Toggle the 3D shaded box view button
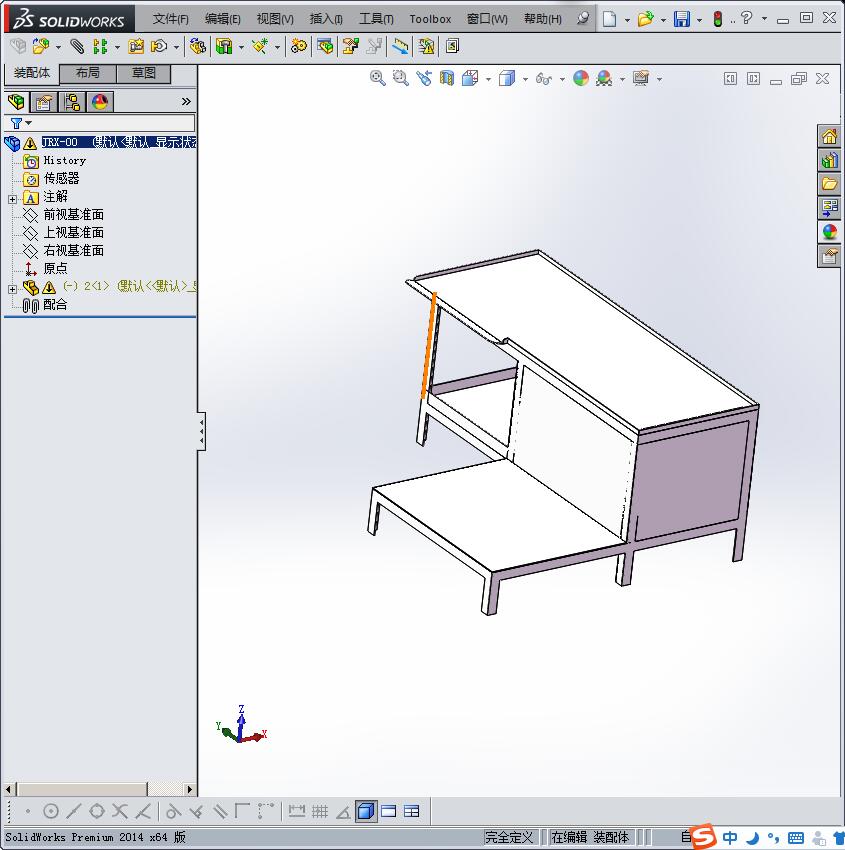 pyautogui.click(x=366, y=812)
